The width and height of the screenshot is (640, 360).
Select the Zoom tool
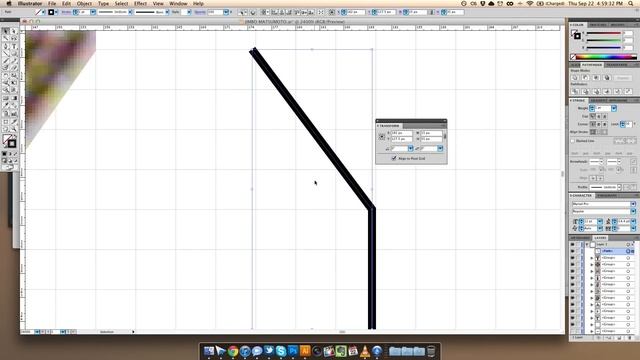(x=14, y=129)
